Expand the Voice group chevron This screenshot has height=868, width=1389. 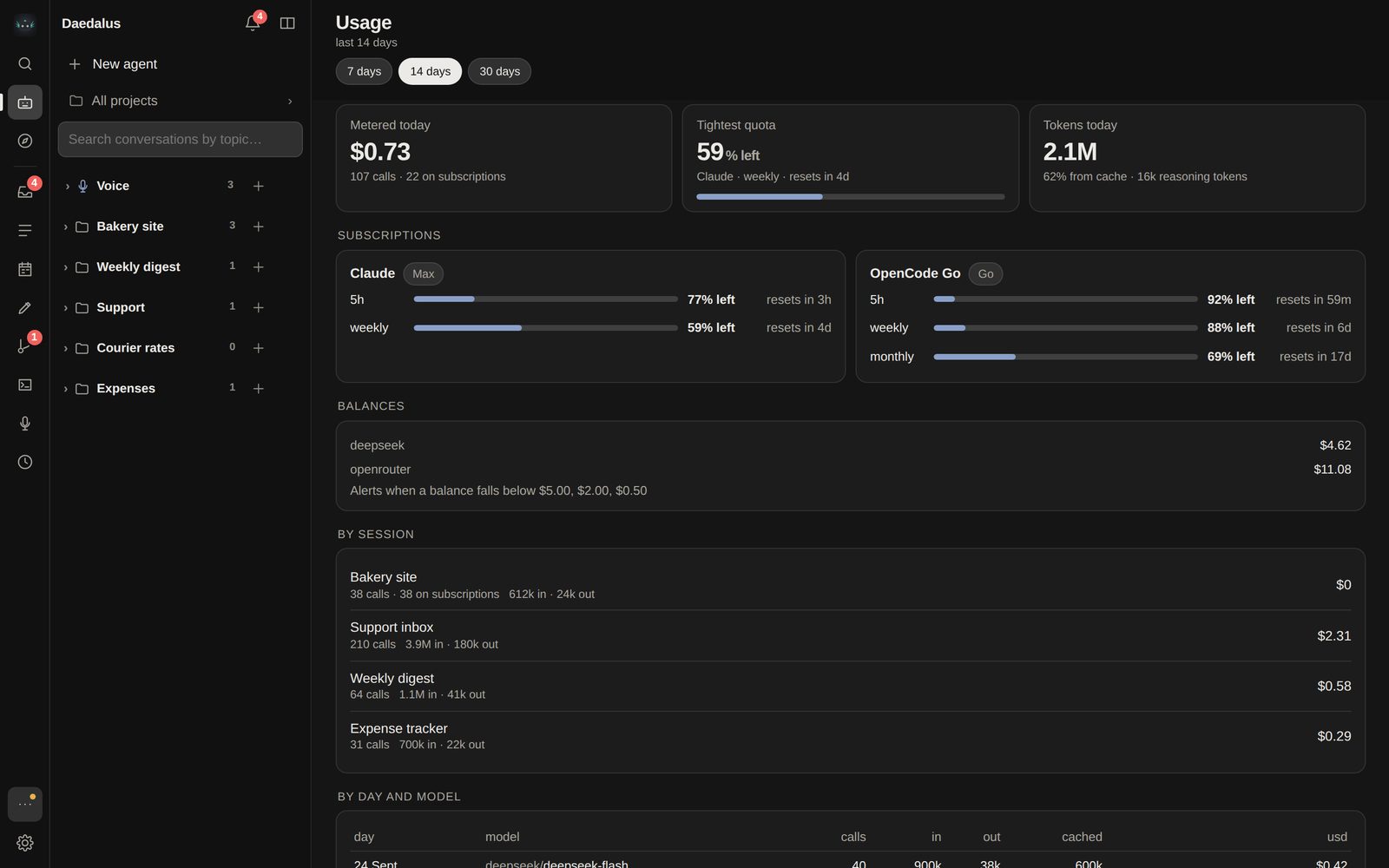click(x=67, y=186)
